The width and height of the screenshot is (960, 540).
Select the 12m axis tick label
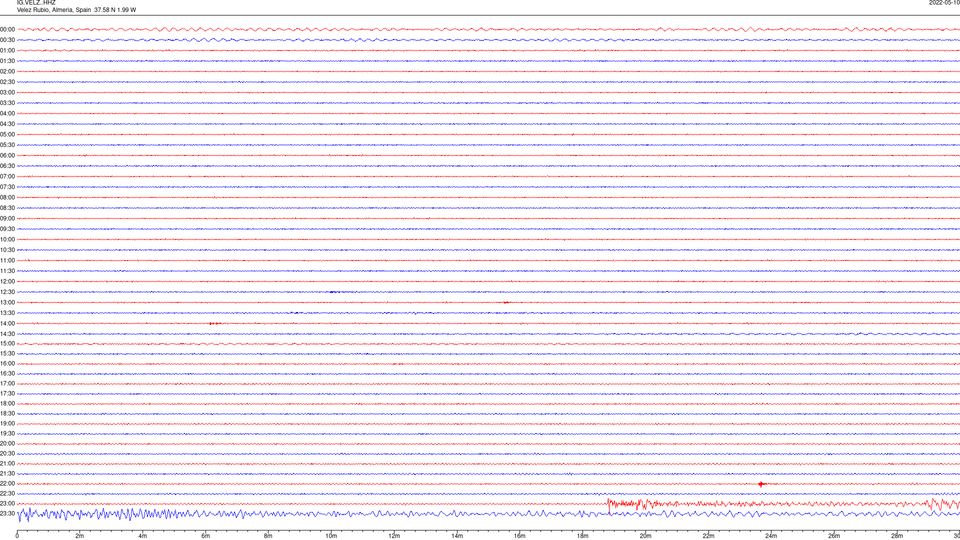(394, 536)
